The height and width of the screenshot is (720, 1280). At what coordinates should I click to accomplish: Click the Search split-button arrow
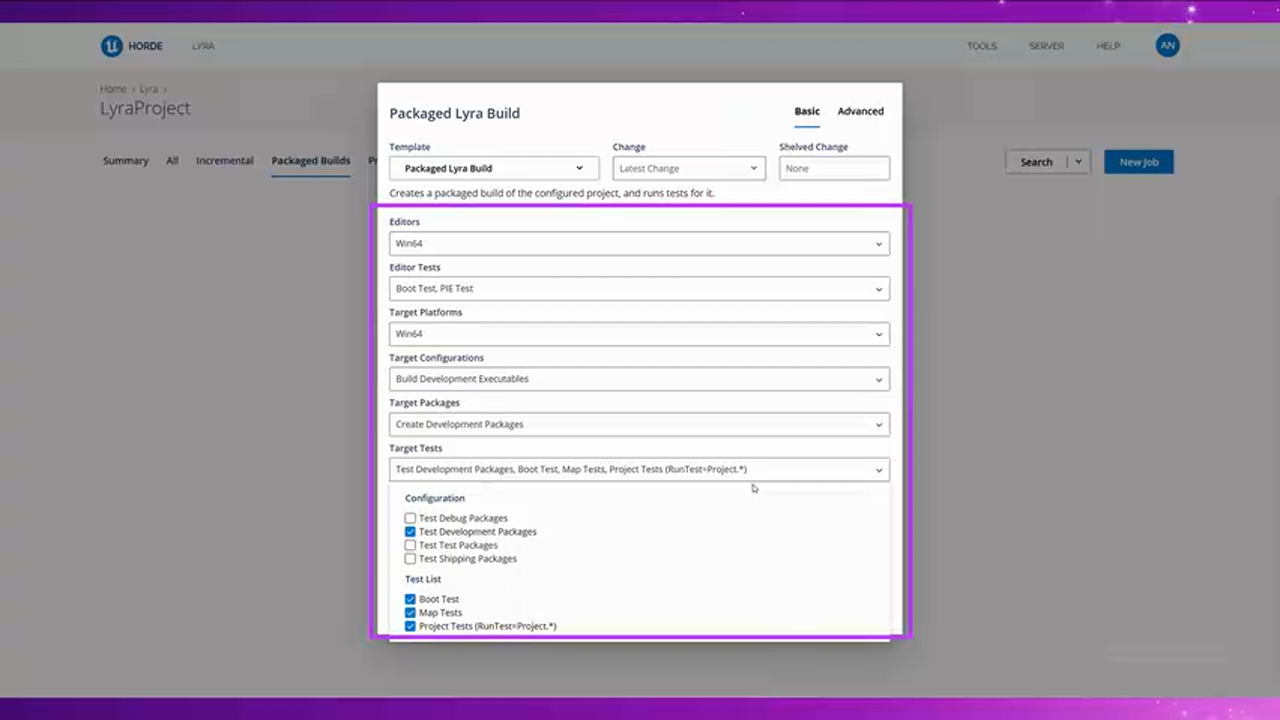coord(1078,162)
